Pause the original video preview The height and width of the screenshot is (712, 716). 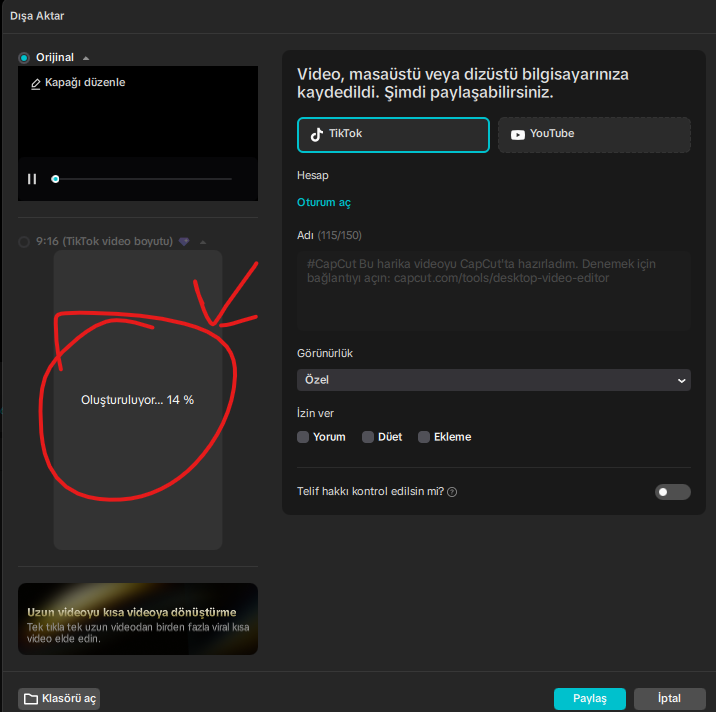click(x=32, y=179)
